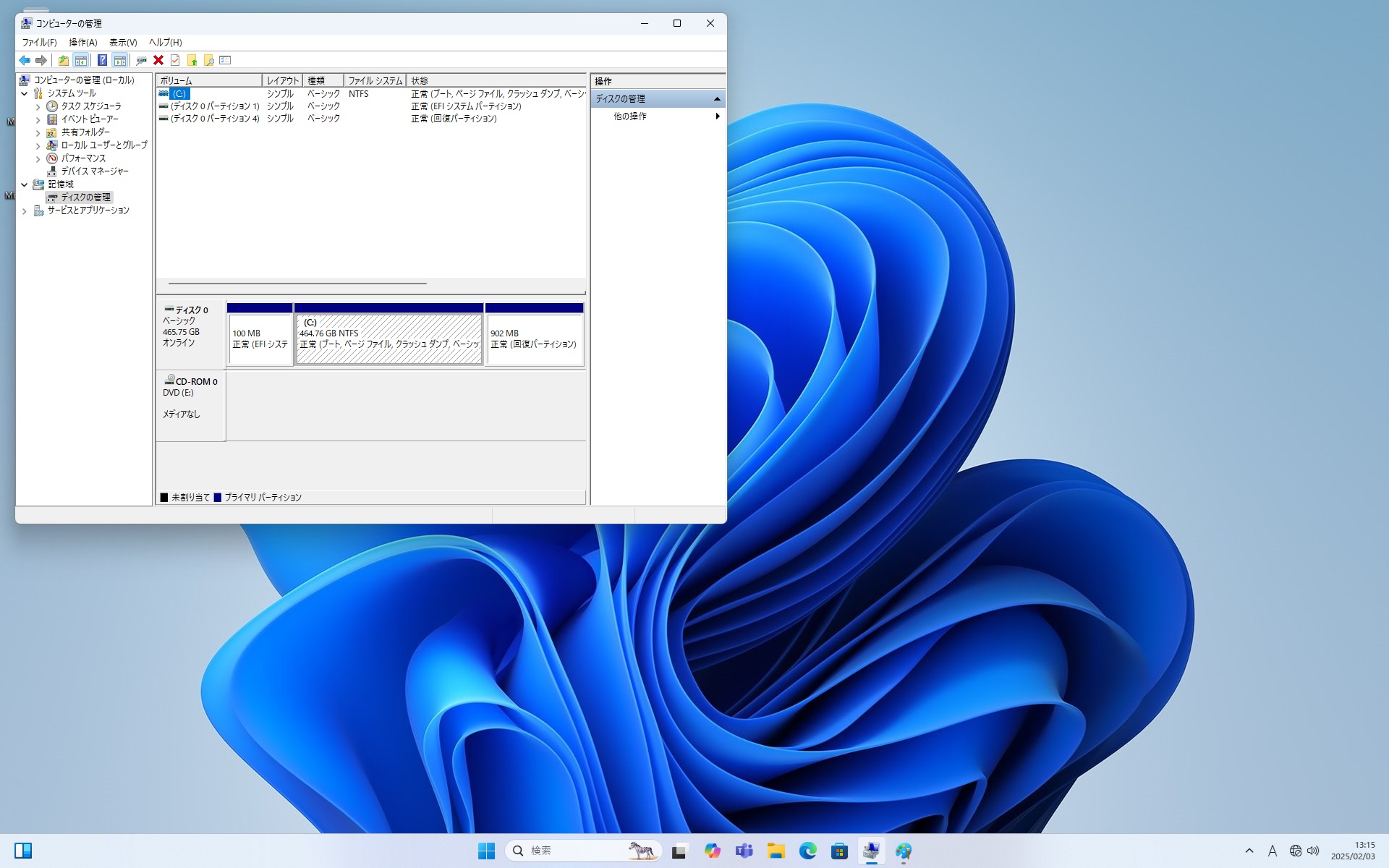1389x868 pixels.
Task: Select ディスクの管理 in tree
Action: (x=85, y=197)
